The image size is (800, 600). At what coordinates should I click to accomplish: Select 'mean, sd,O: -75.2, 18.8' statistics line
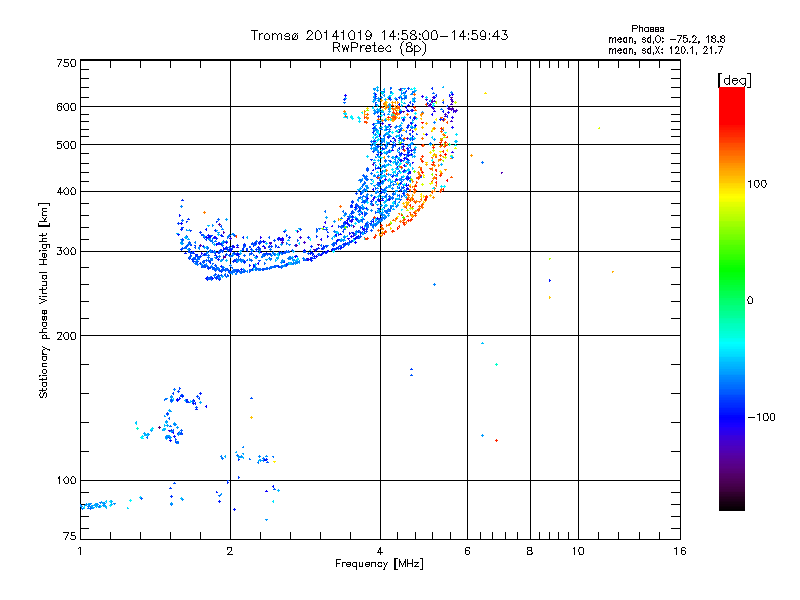pyautogui.click(x=666, y=39)
